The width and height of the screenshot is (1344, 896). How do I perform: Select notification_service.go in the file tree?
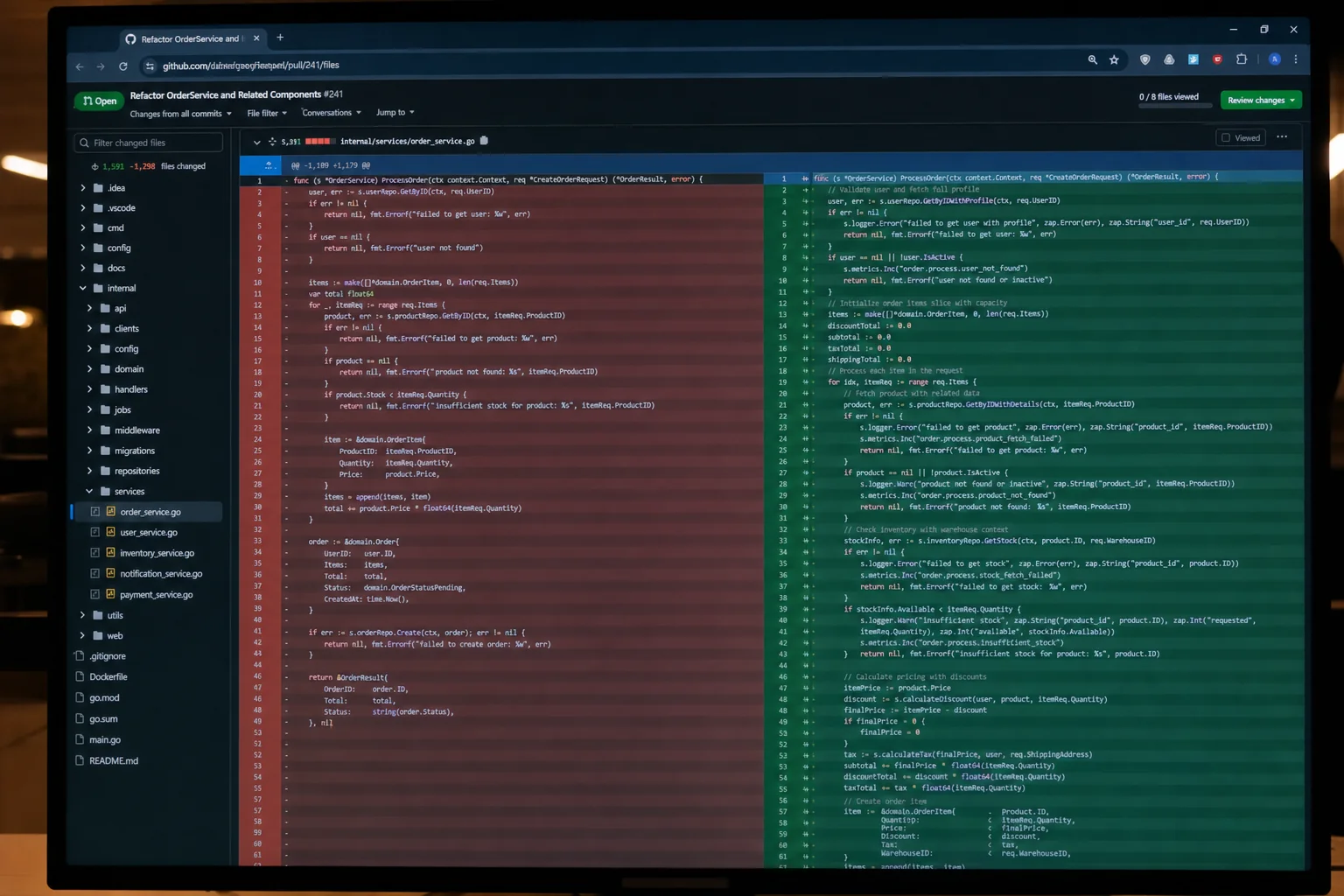[161, 574]
